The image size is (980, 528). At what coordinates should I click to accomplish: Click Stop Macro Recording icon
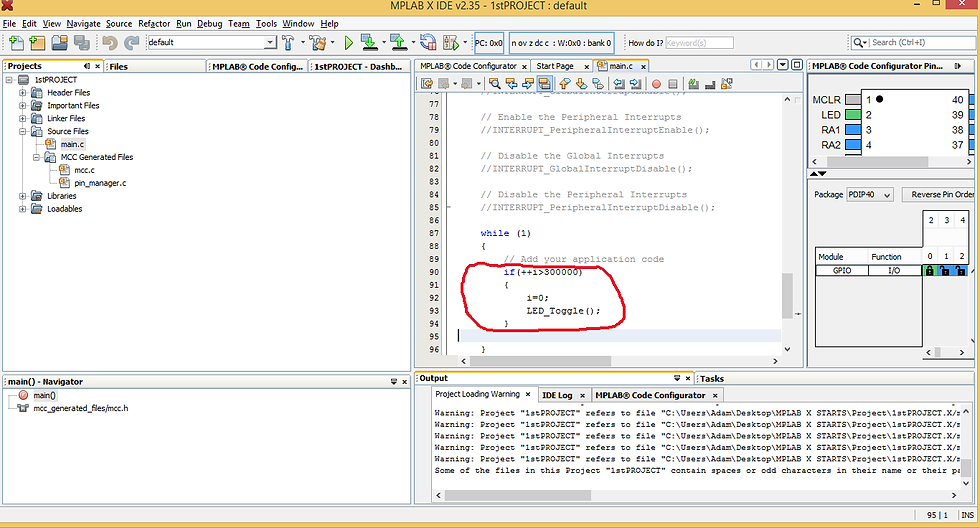(x=673, y=84)
